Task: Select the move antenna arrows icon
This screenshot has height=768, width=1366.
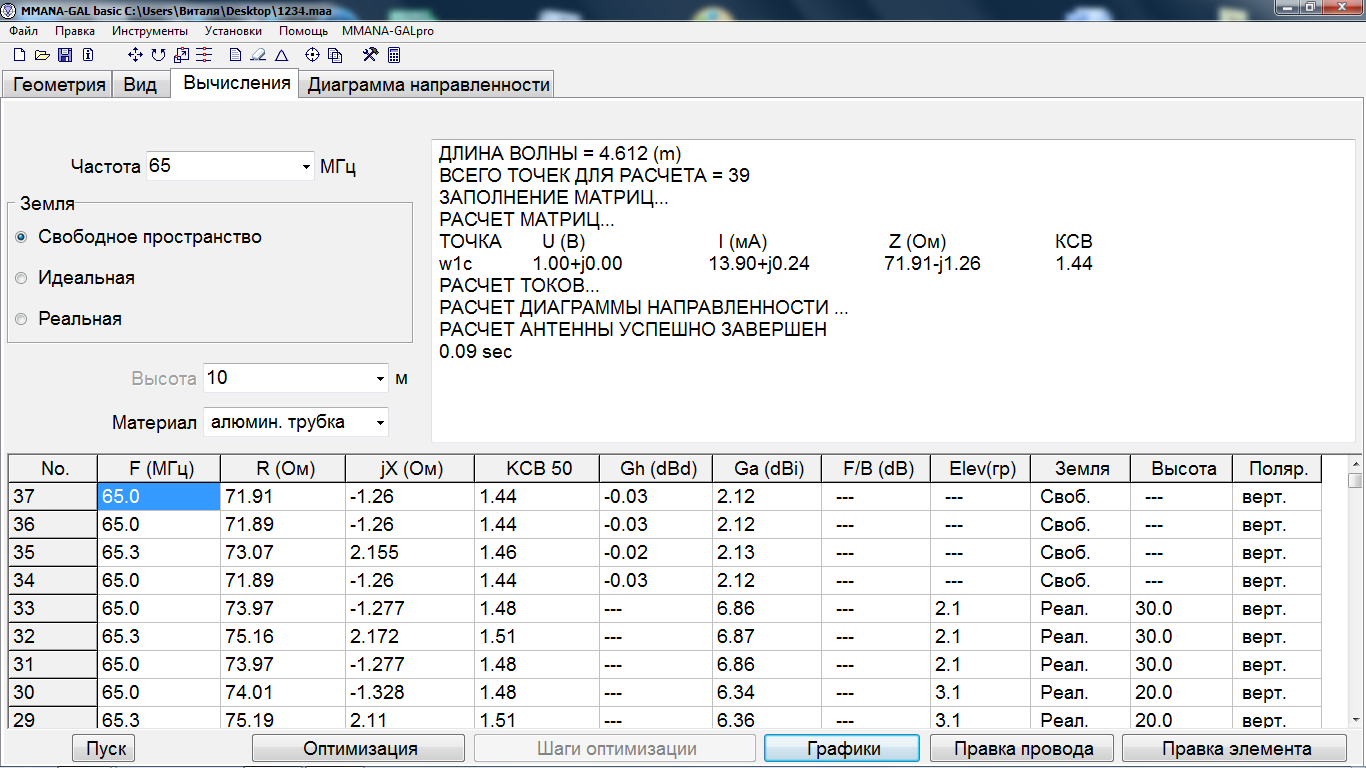Action: click(x=136, y=55)
